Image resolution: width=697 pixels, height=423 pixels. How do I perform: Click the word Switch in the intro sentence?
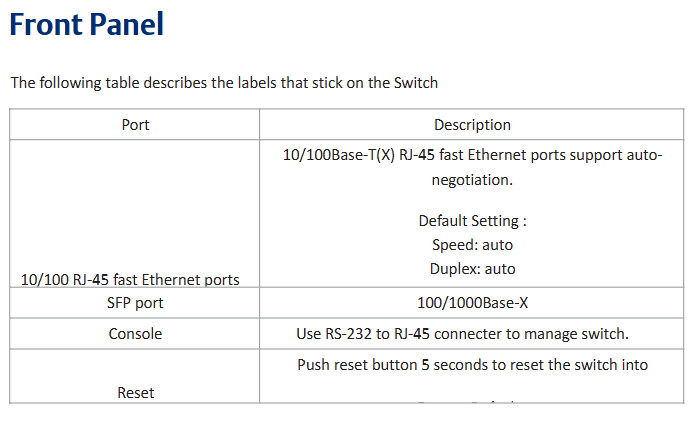(415, 82)
